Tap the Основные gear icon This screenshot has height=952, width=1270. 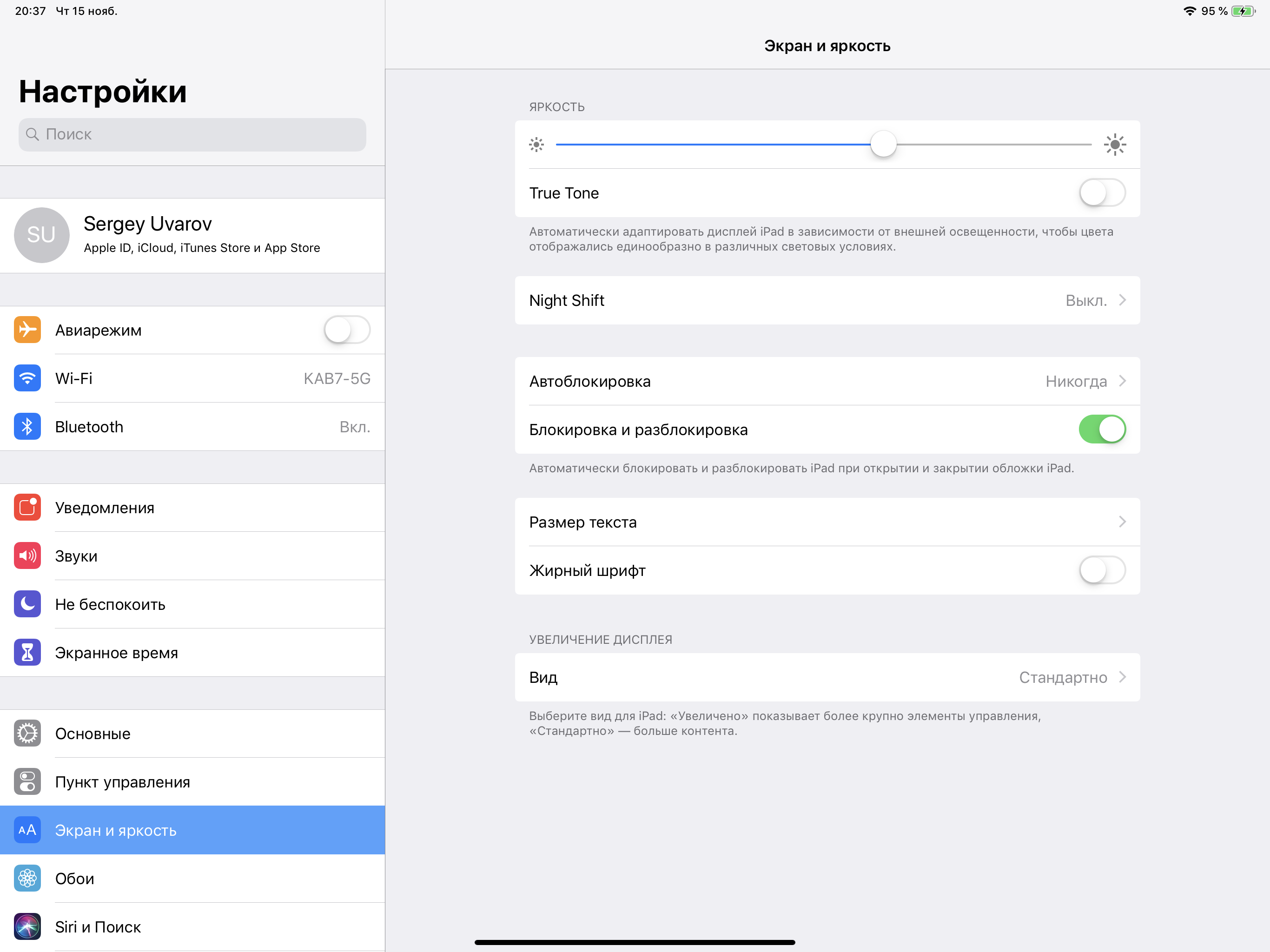27,733
